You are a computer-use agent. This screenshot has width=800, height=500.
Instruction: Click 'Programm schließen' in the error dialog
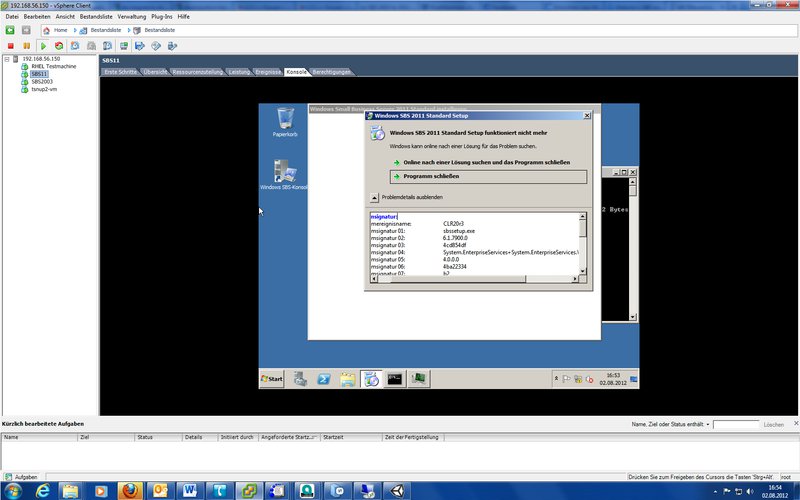click(488, 177)
